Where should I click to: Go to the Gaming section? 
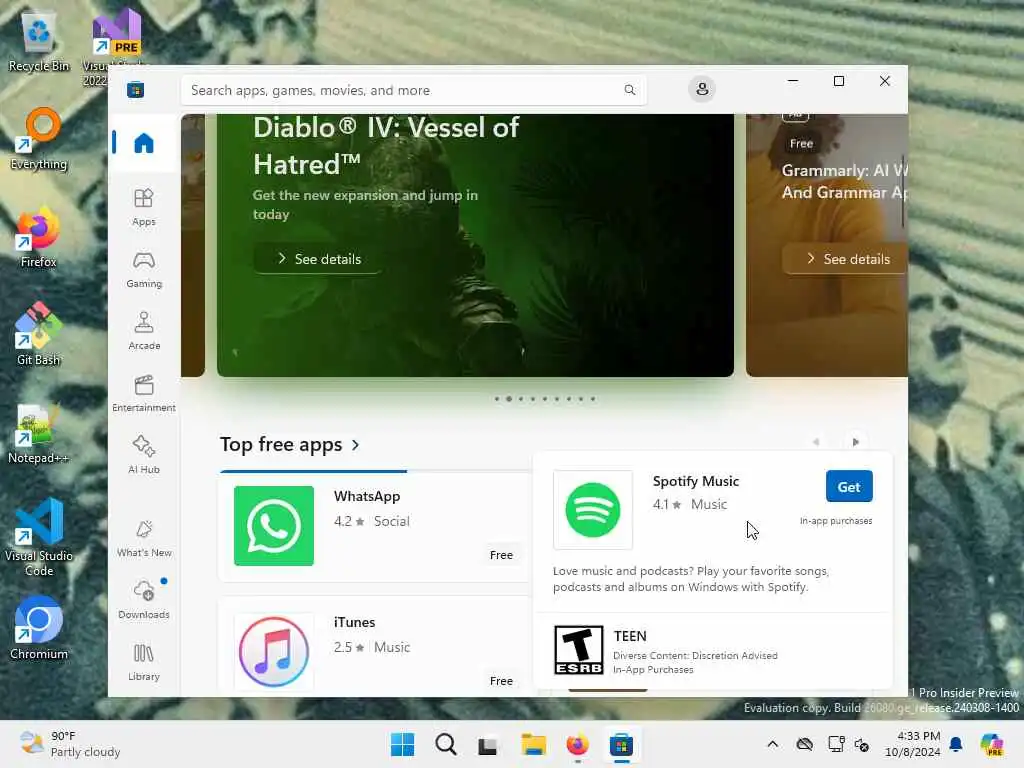[x=144, y=269]
